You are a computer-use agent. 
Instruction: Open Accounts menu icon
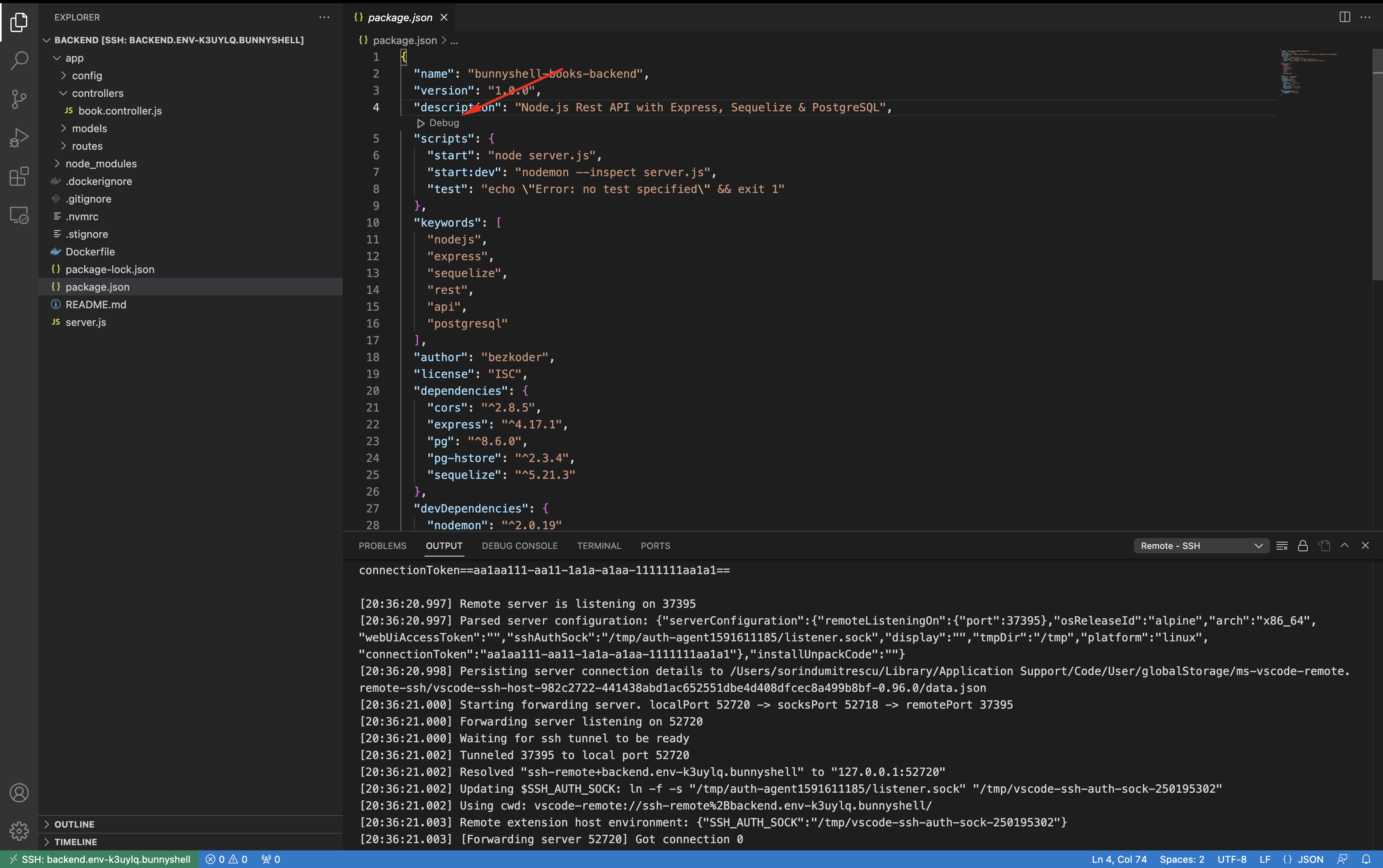[x=19, y=792]
